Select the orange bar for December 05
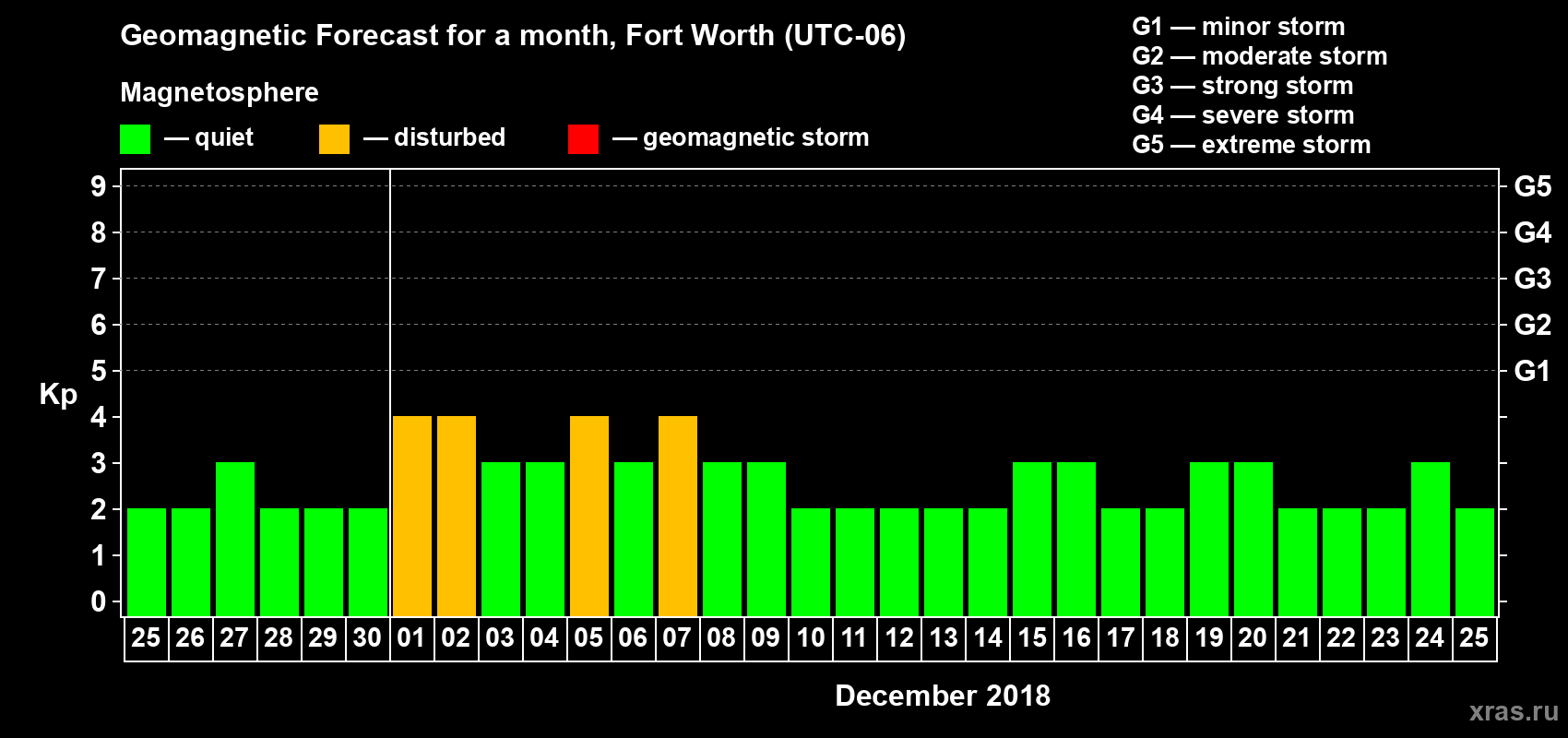 589,516
